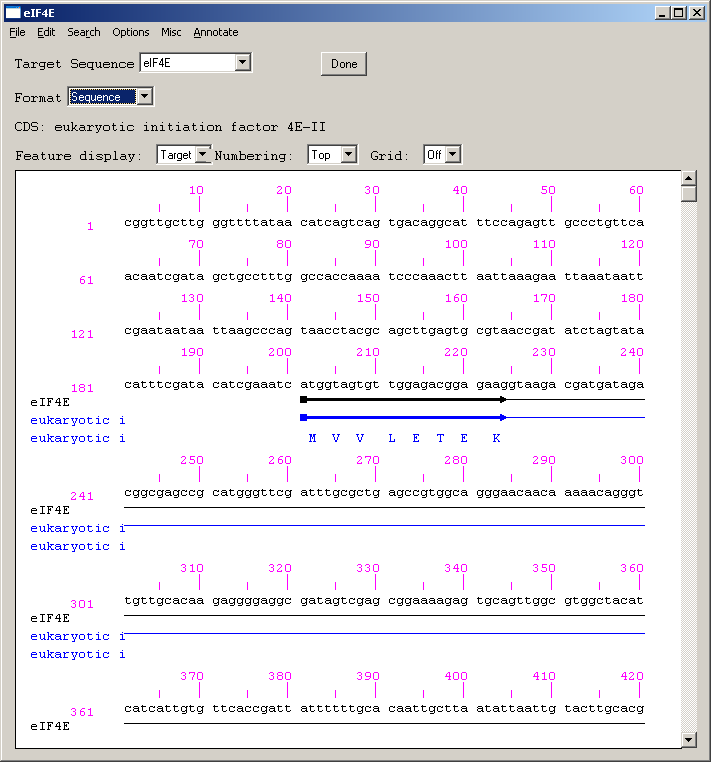Expand the Format dropdown
This screenshot has height=762, width=711.
(x=144, y=97)
